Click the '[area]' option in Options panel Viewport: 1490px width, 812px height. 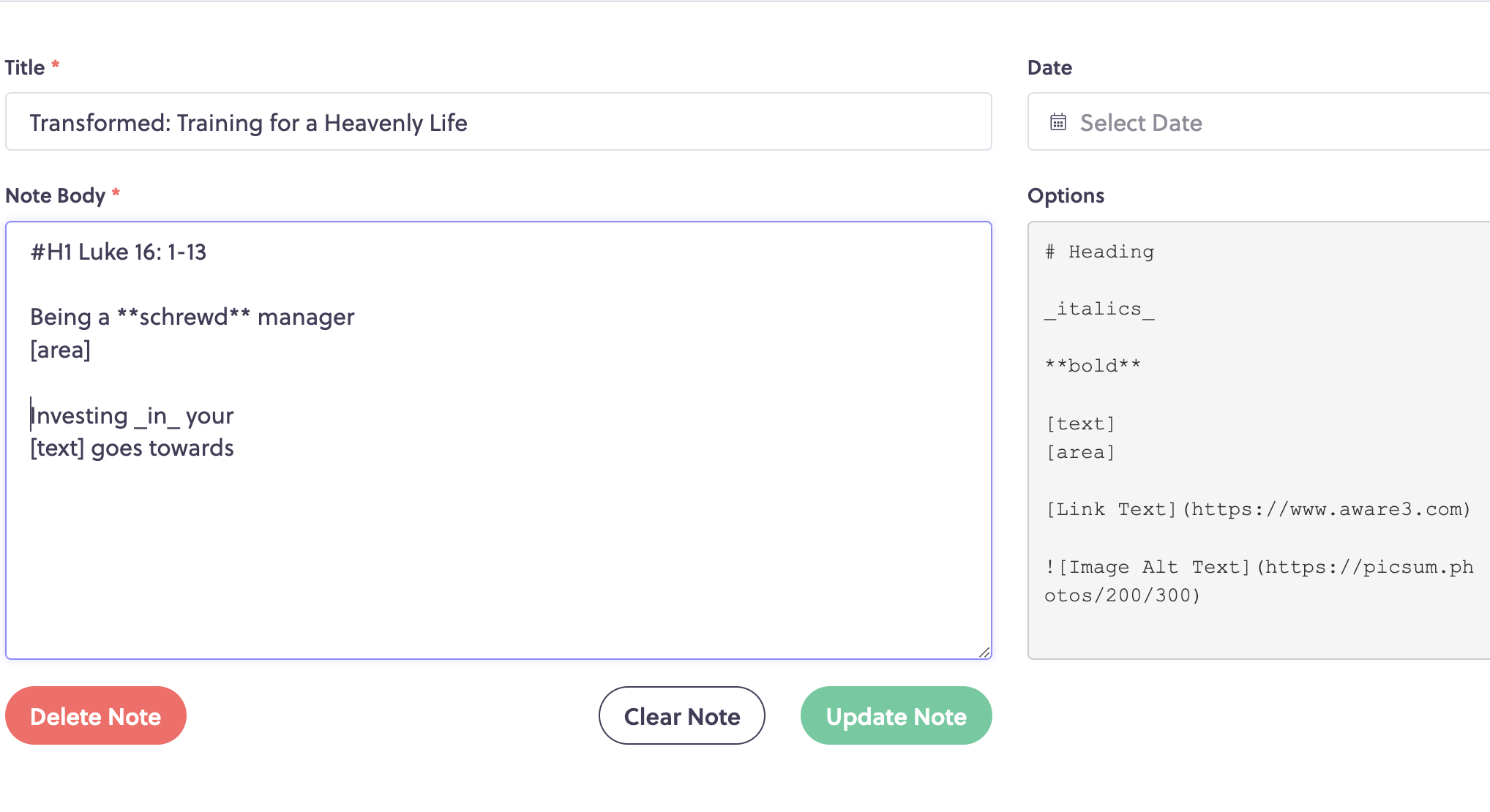pyautogui.click(x=1080, y=452)
